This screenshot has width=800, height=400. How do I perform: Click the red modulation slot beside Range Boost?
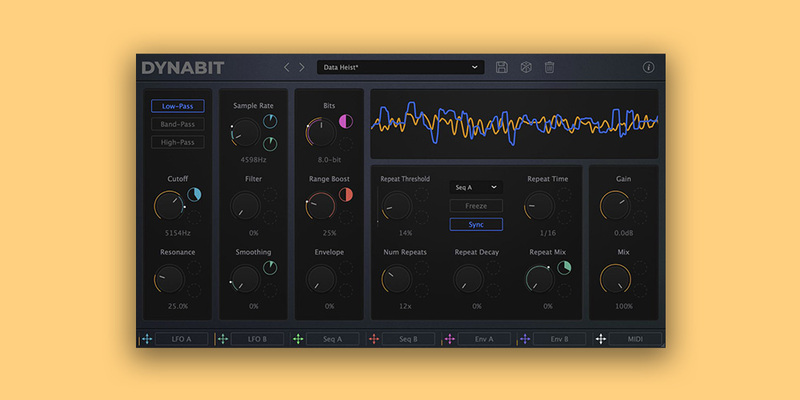point(346,194)
